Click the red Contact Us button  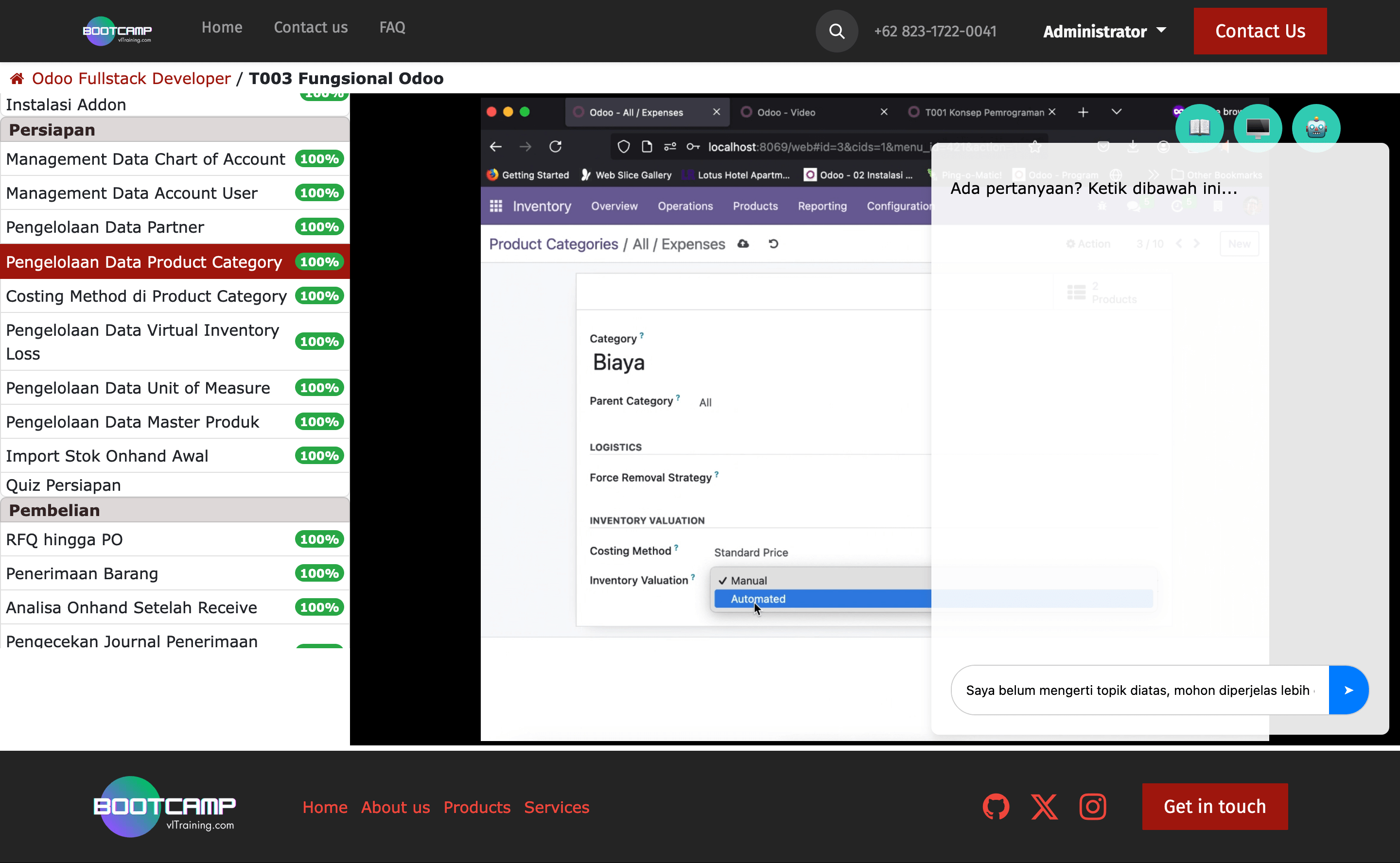pos(1260,31)
